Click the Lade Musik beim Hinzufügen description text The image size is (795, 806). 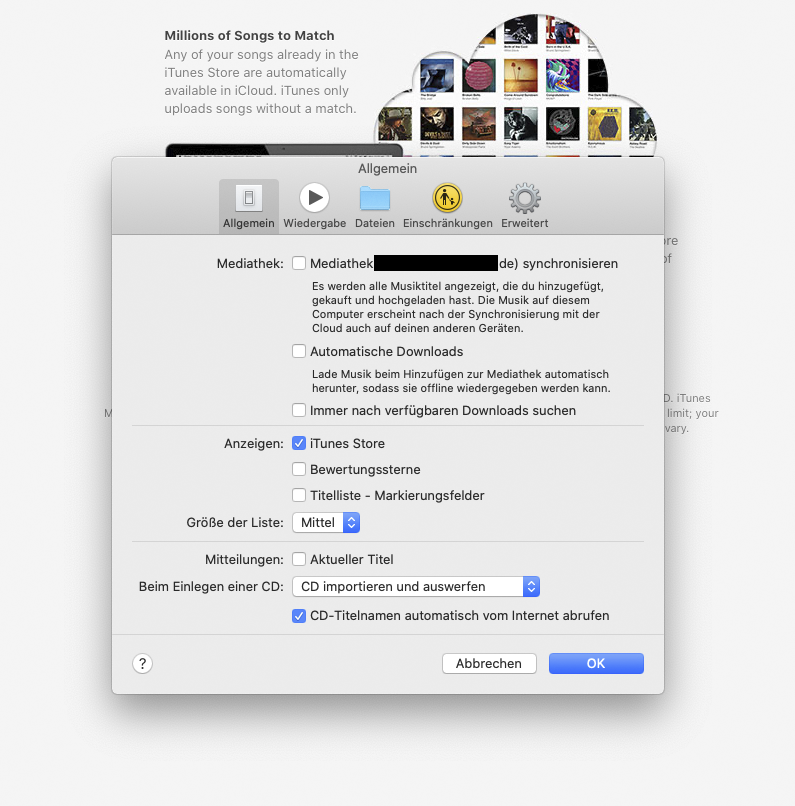point(461,381)
